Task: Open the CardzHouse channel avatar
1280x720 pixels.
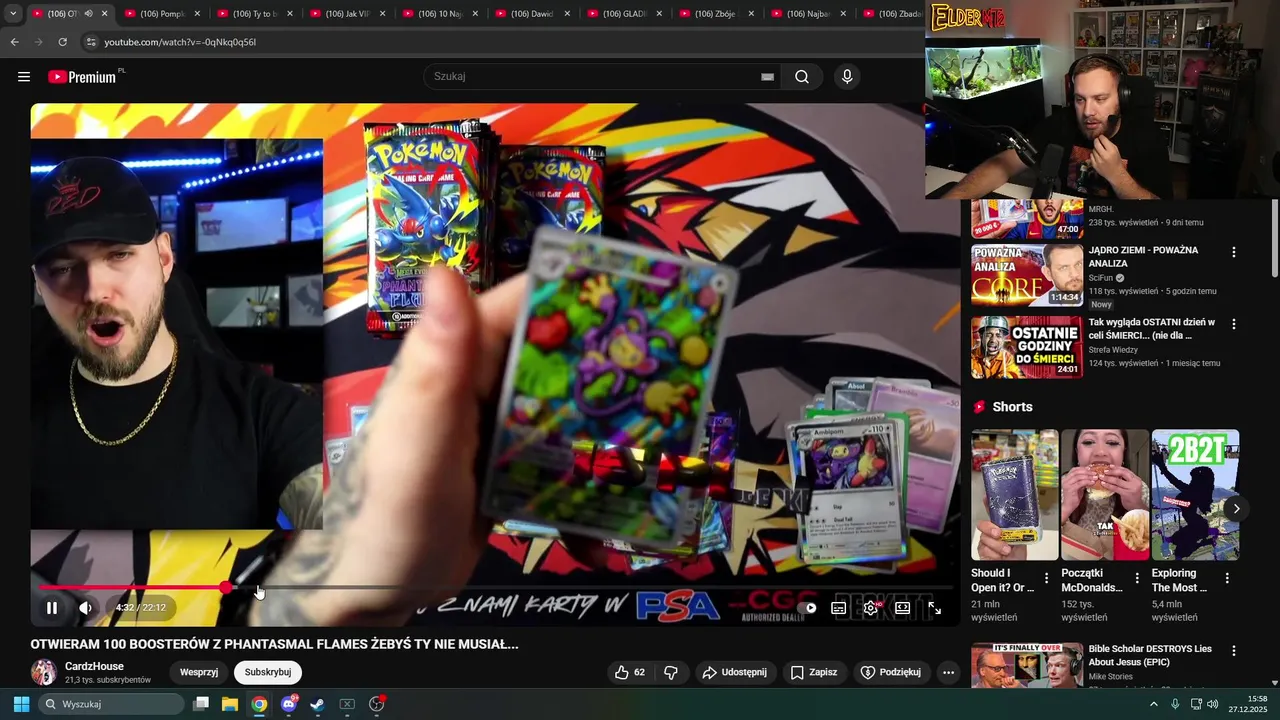Action: point(44,672)
